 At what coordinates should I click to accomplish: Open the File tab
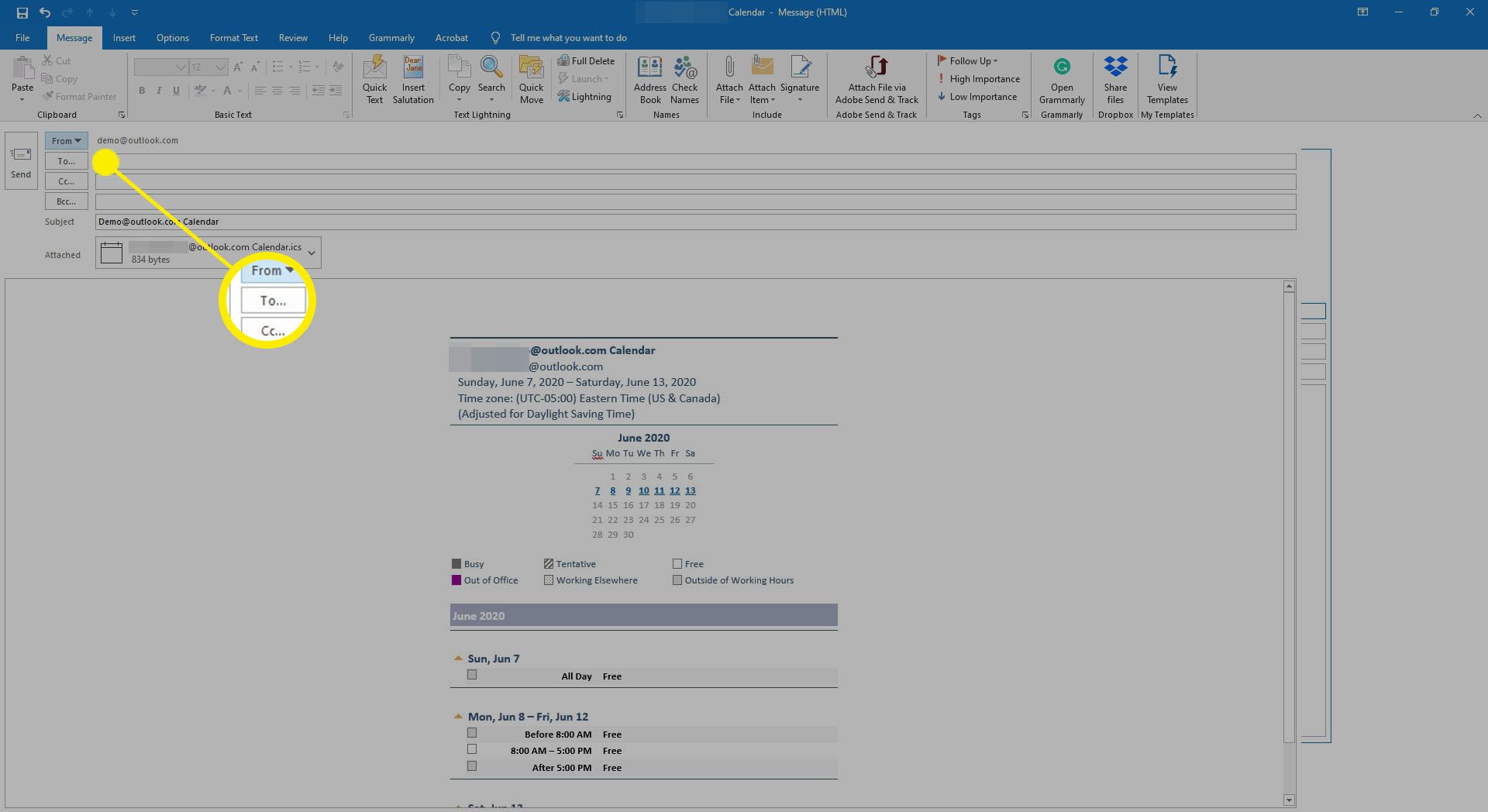(x=22, y=37)
